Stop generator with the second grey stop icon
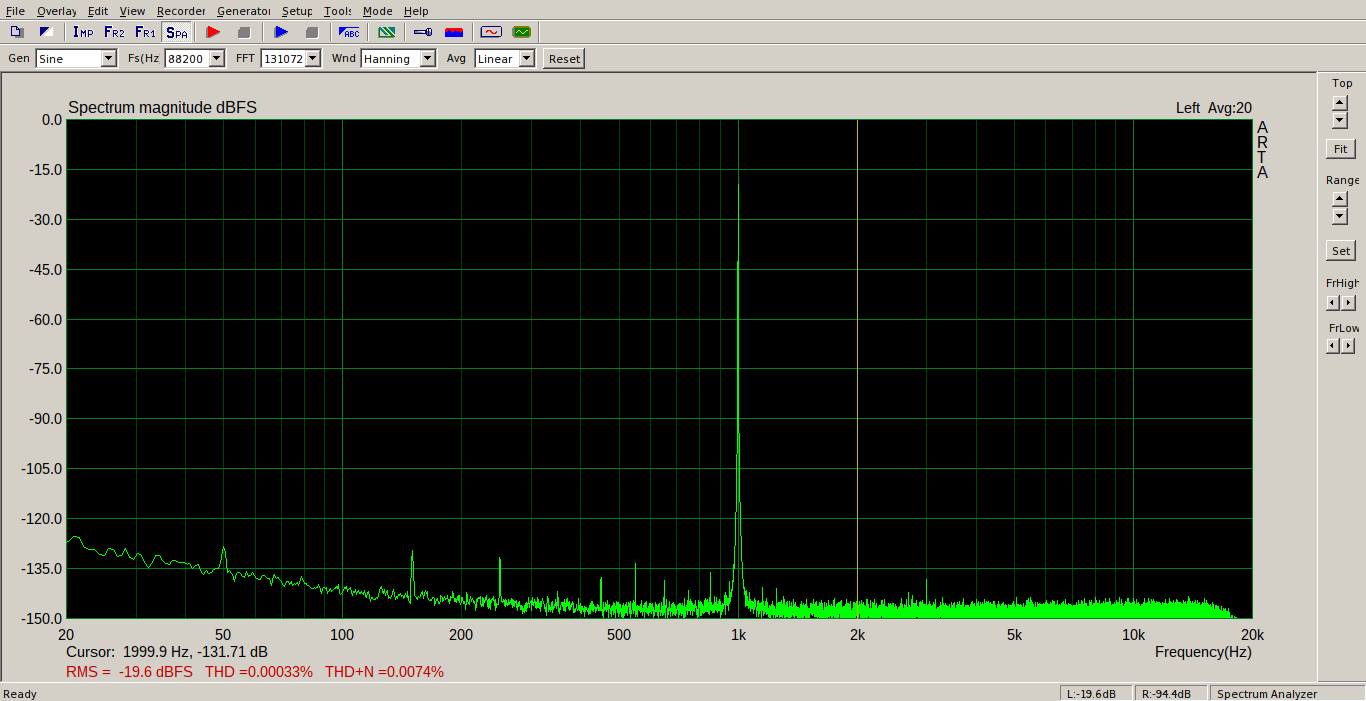Image resolution: width=1366 pixels, height=701 pixels. point(312,32)
